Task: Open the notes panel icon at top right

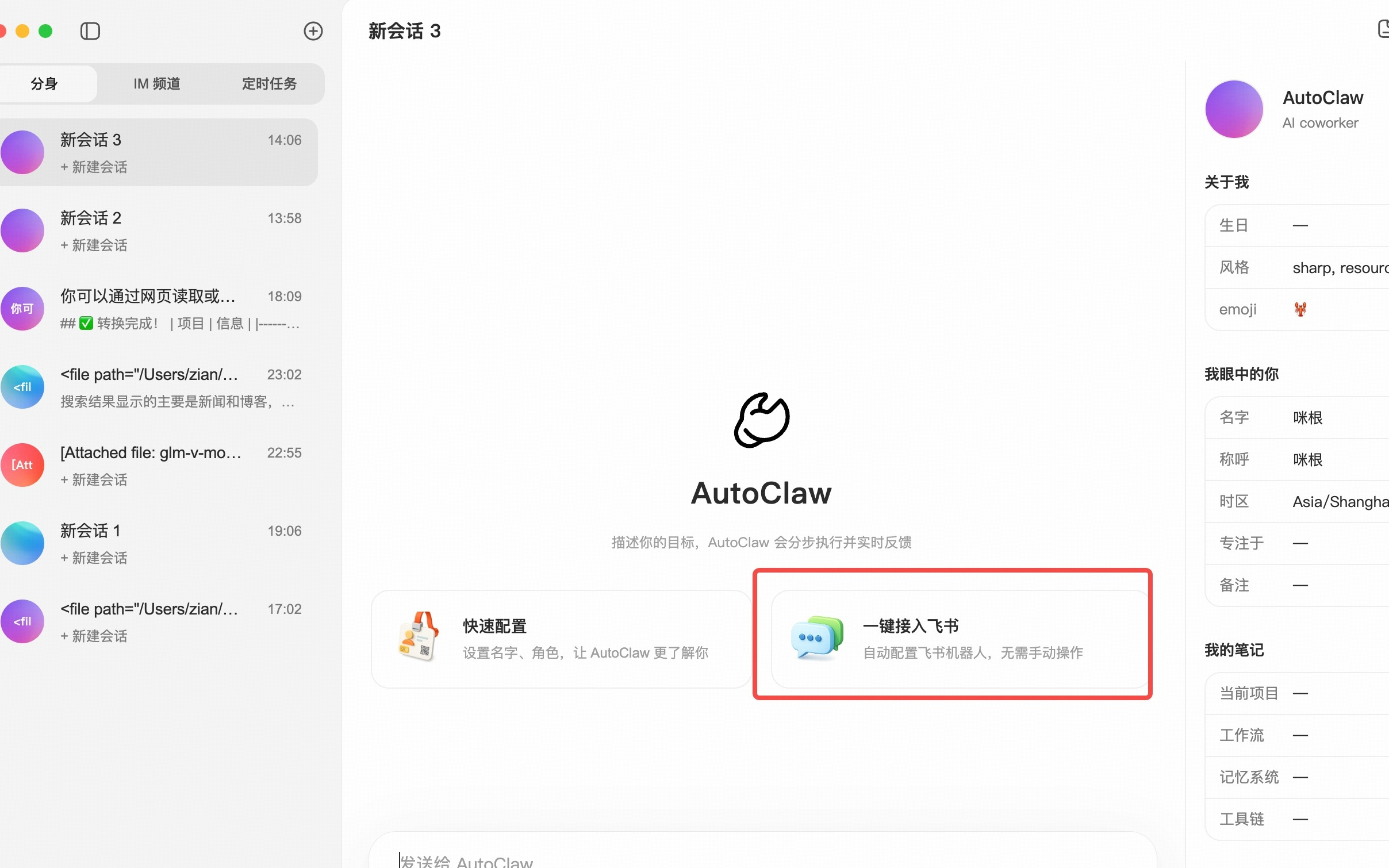Action: [1382, 29]
